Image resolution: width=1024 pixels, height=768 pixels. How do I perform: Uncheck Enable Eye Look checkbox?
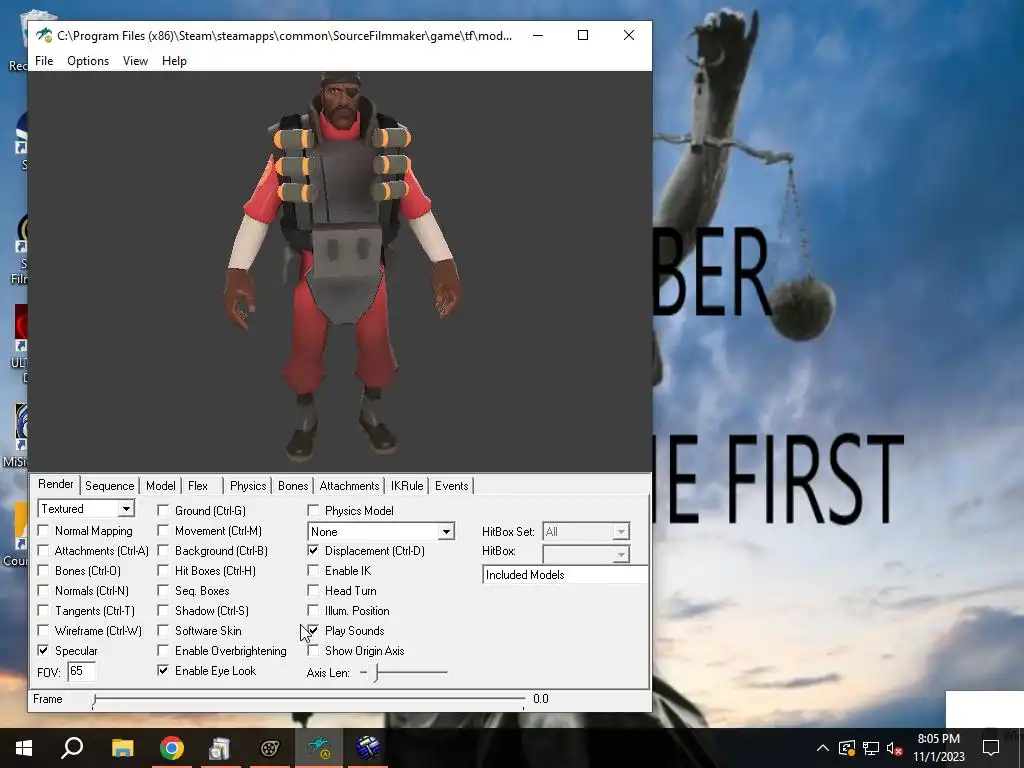tap(163, 671)
